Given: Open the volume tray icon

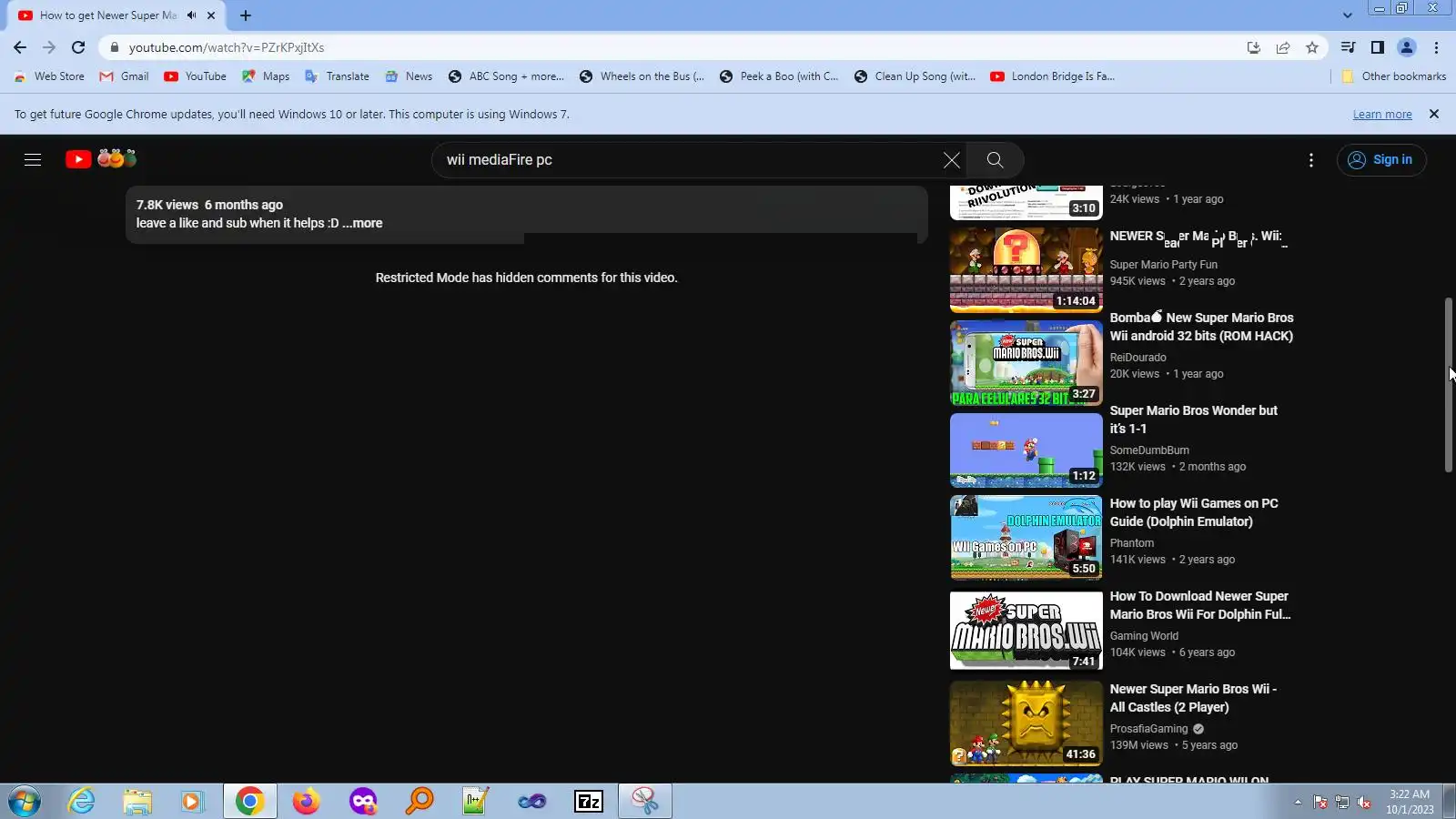Looking at the screenshot, I should pyautogui.click(x=1363, y=802).
